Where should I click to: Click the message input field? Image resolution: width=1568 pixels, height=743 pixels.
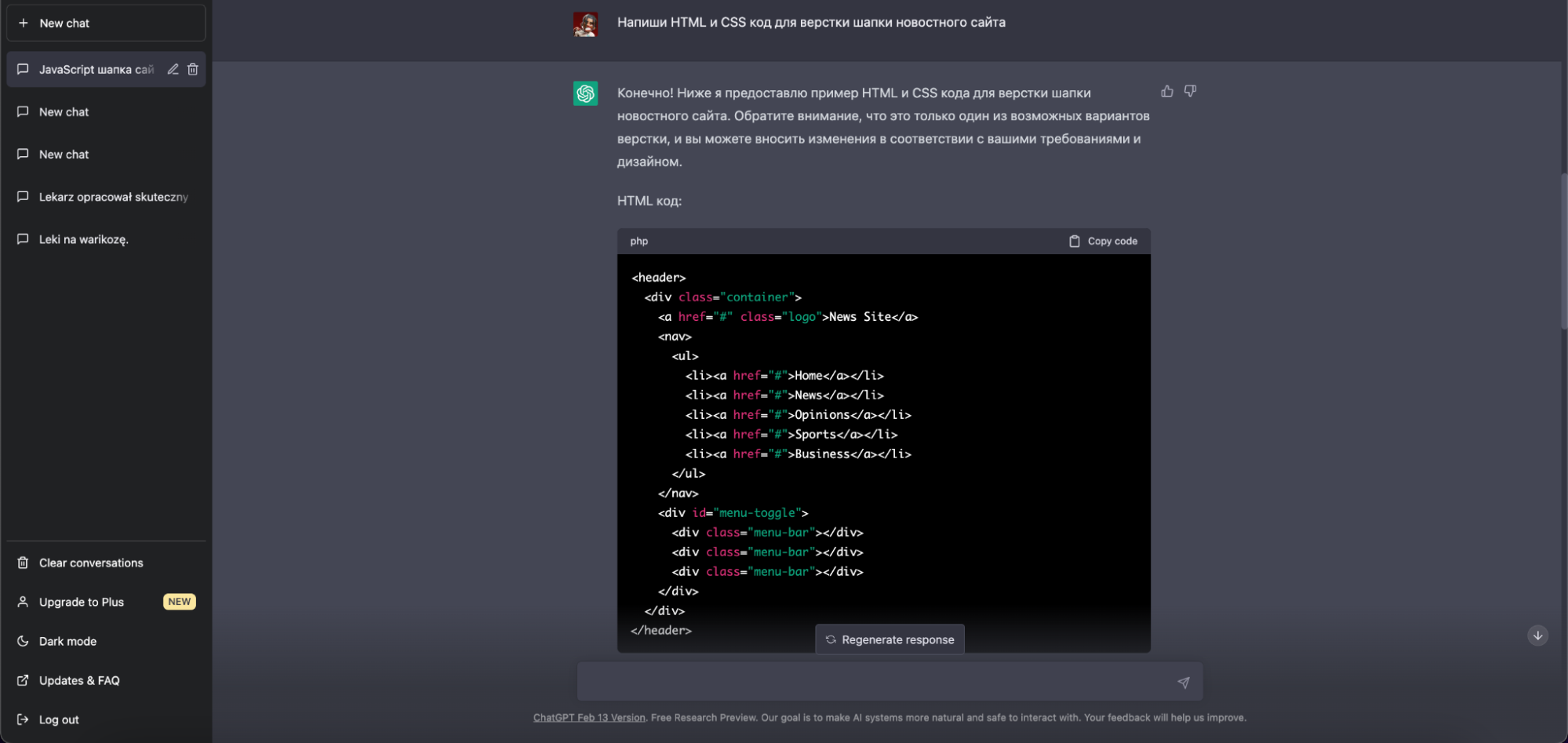(875, 682)
